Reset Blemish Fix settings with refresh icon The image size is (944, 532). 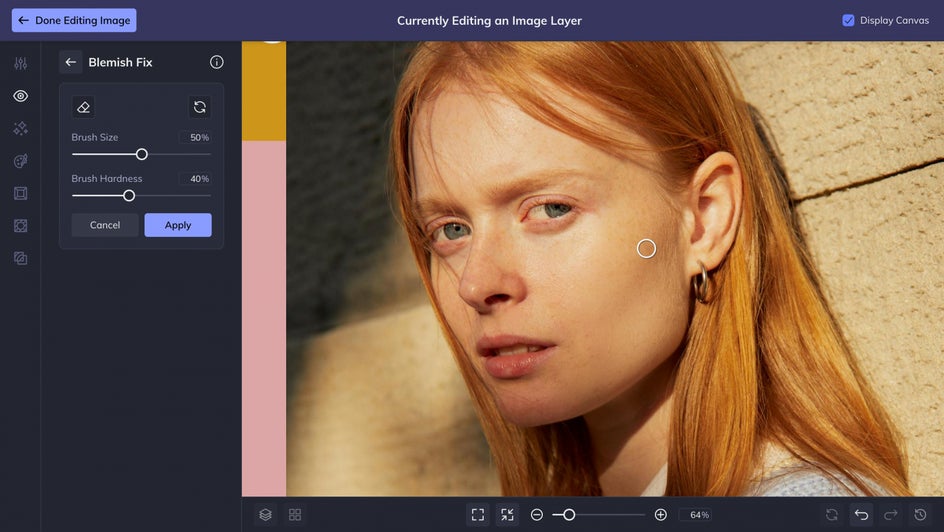[200, 107]
